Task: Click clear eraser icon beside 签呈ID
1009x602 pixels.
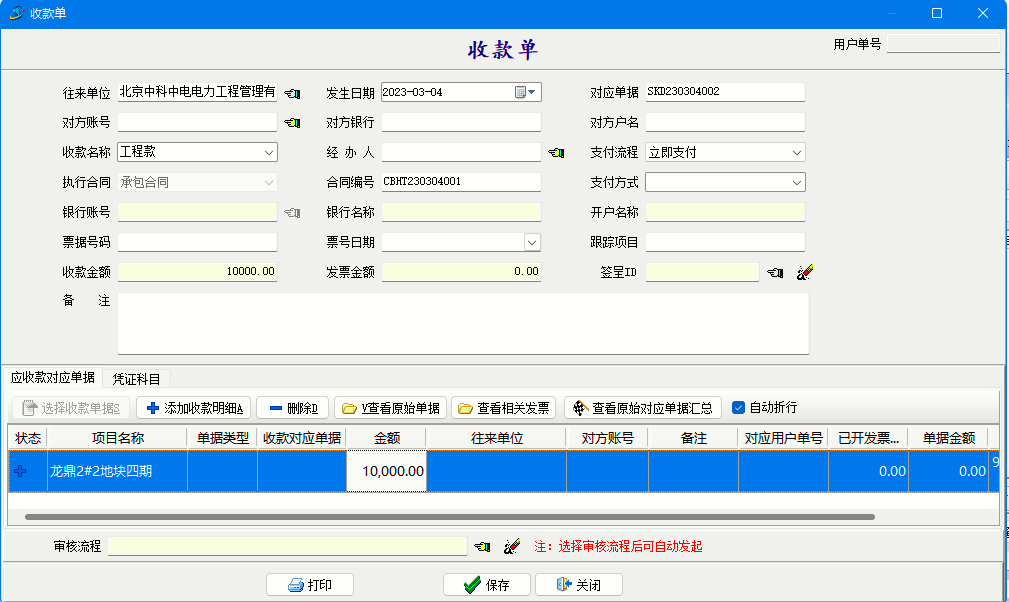Action: [804, 272]
